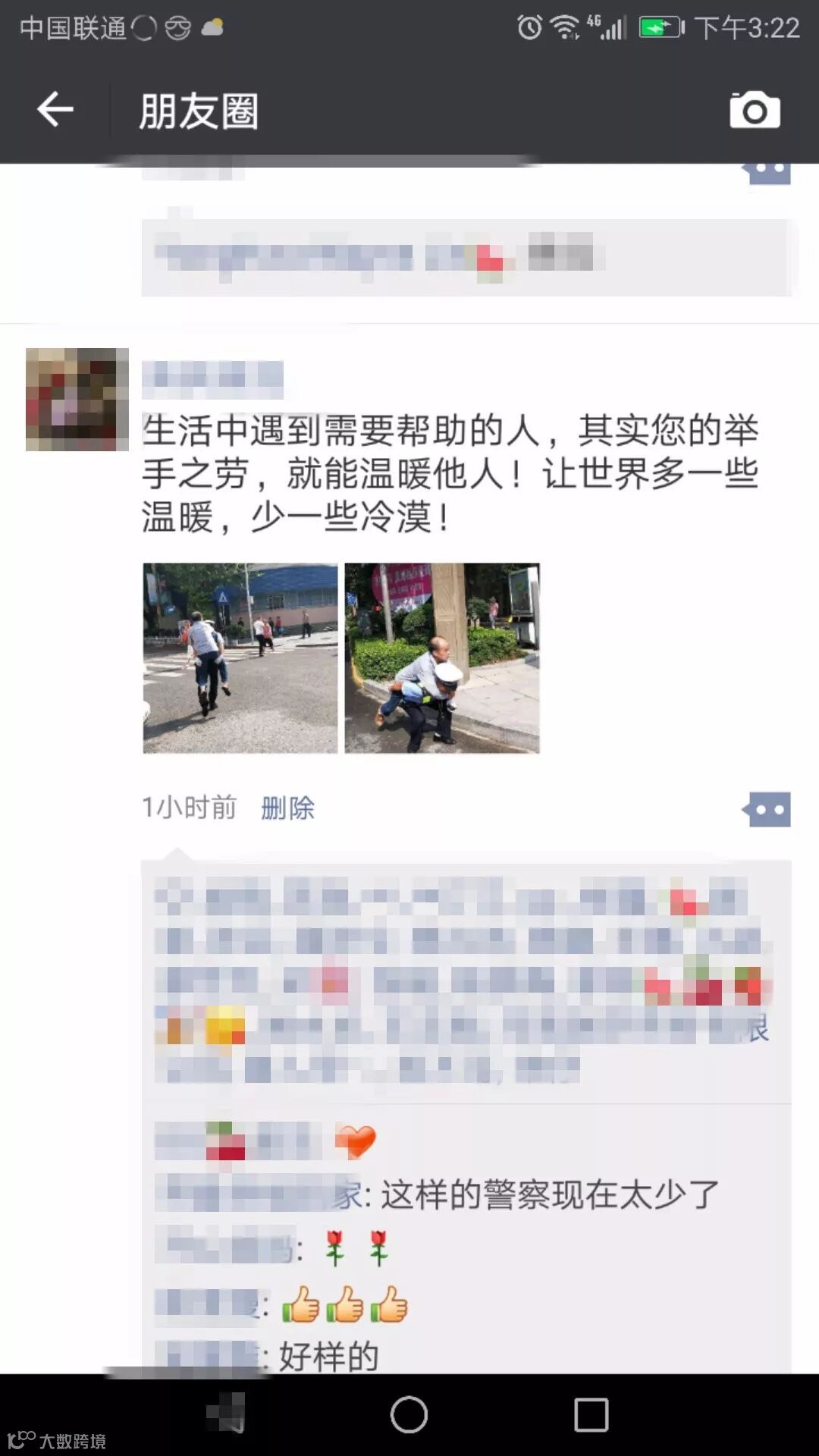Tap the 朋友圈 title in header
The width and height of the screenshot is (819, 1456).
pyautogui.click(x=199, y=111)
